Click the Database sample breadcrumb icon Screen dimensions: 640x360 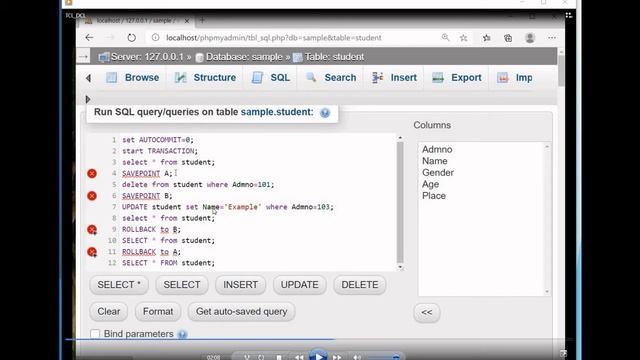pos(200,58)
